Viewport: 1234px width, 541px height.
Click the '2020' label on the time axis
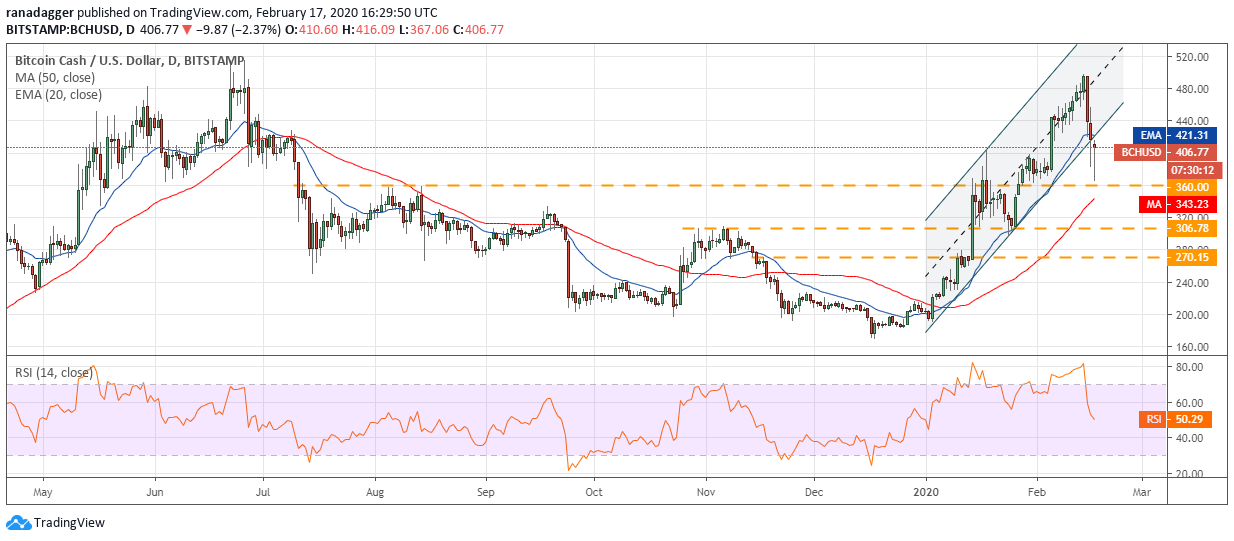tap(927, 493)
